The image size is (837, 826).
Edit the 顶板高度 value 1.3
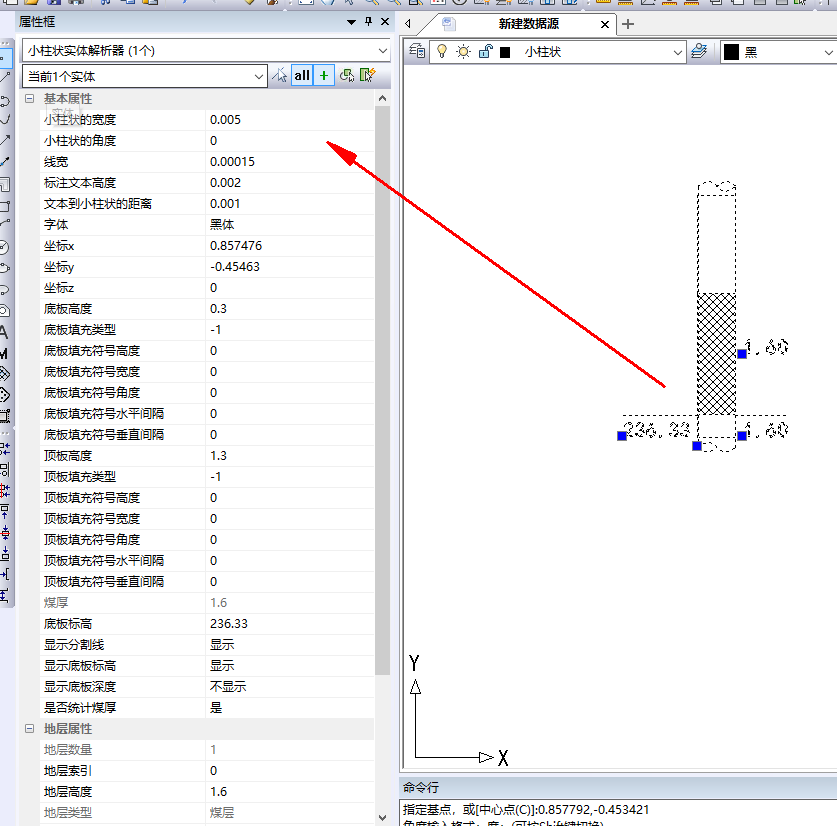tap(290, 455)
